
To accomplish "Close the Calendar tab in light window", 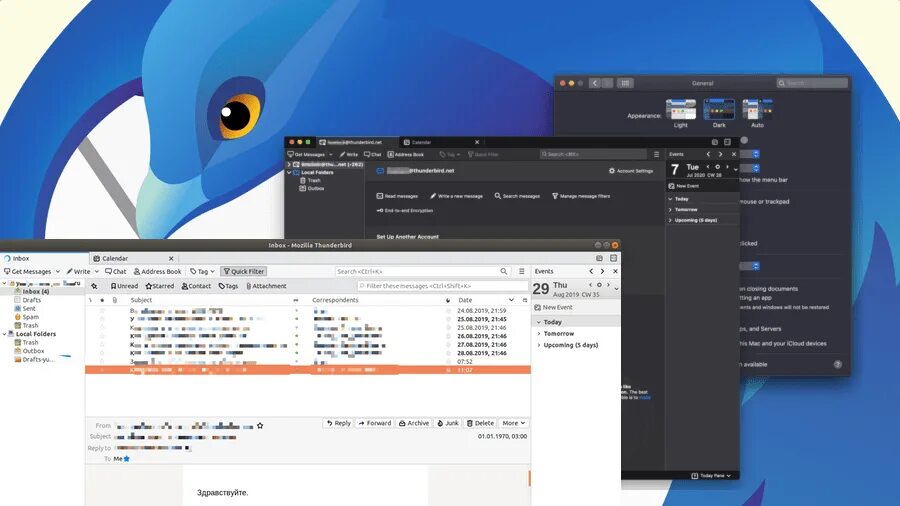I will click(171, 259).
